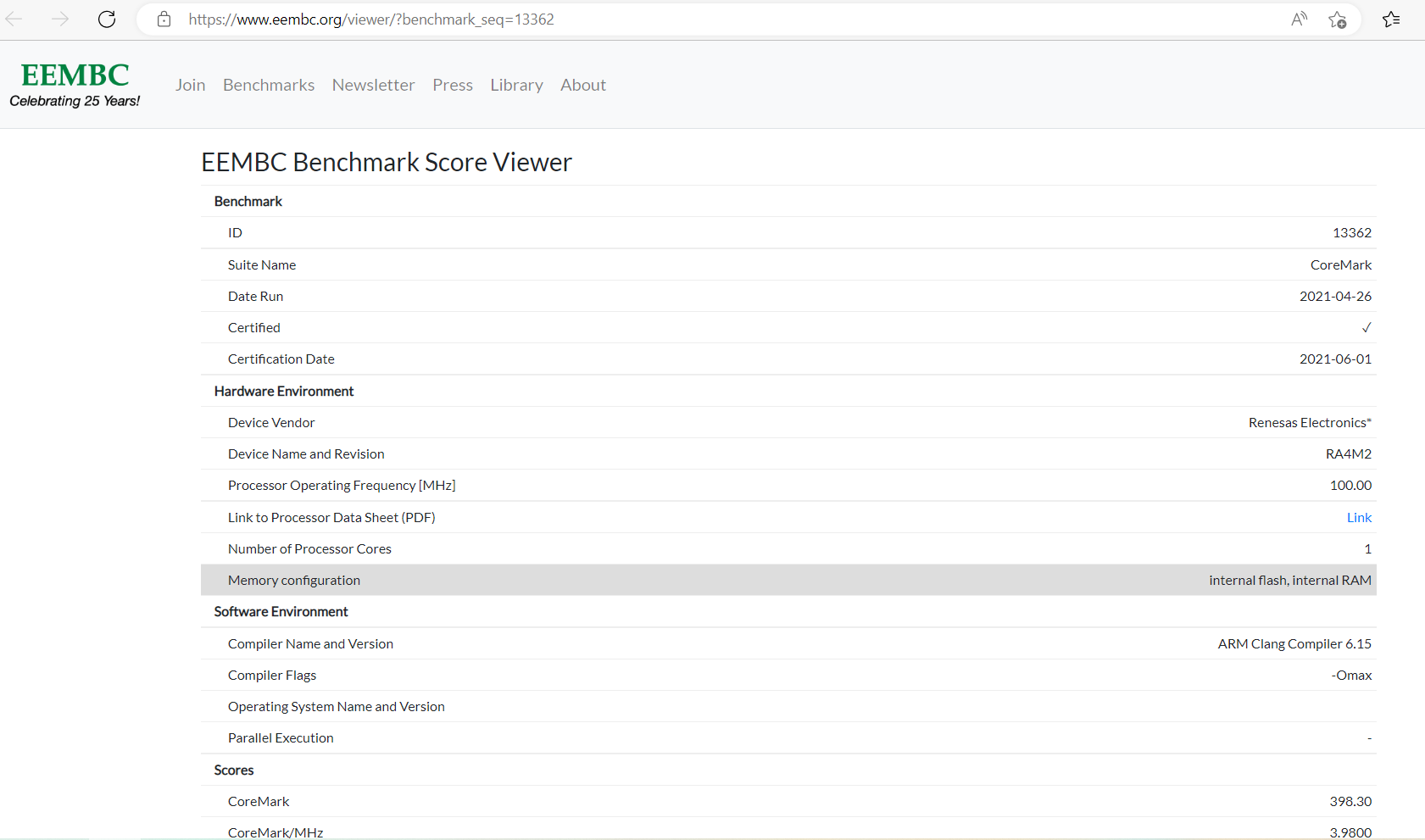The height and width of the screenshot is (840, 1425).
Task: Click the CoreMark/MHz score 3.9800
Action: click(x=1350, y=832)
